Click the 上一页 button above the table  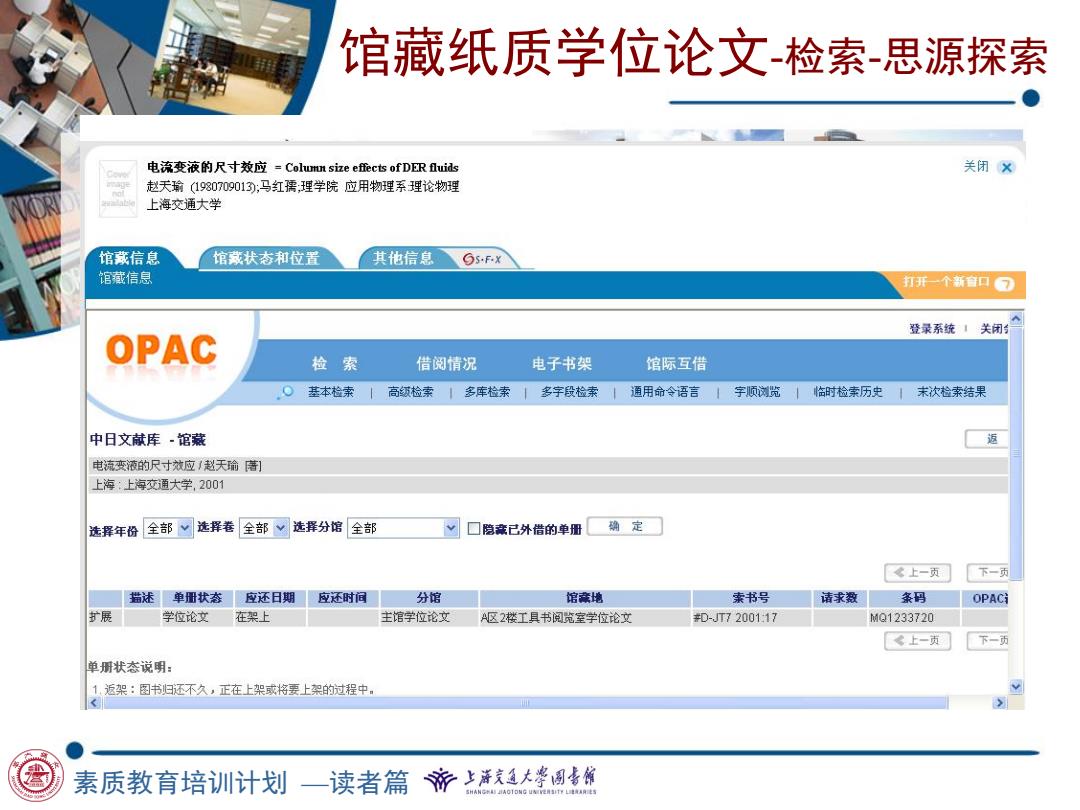click(x=917, y=572)
